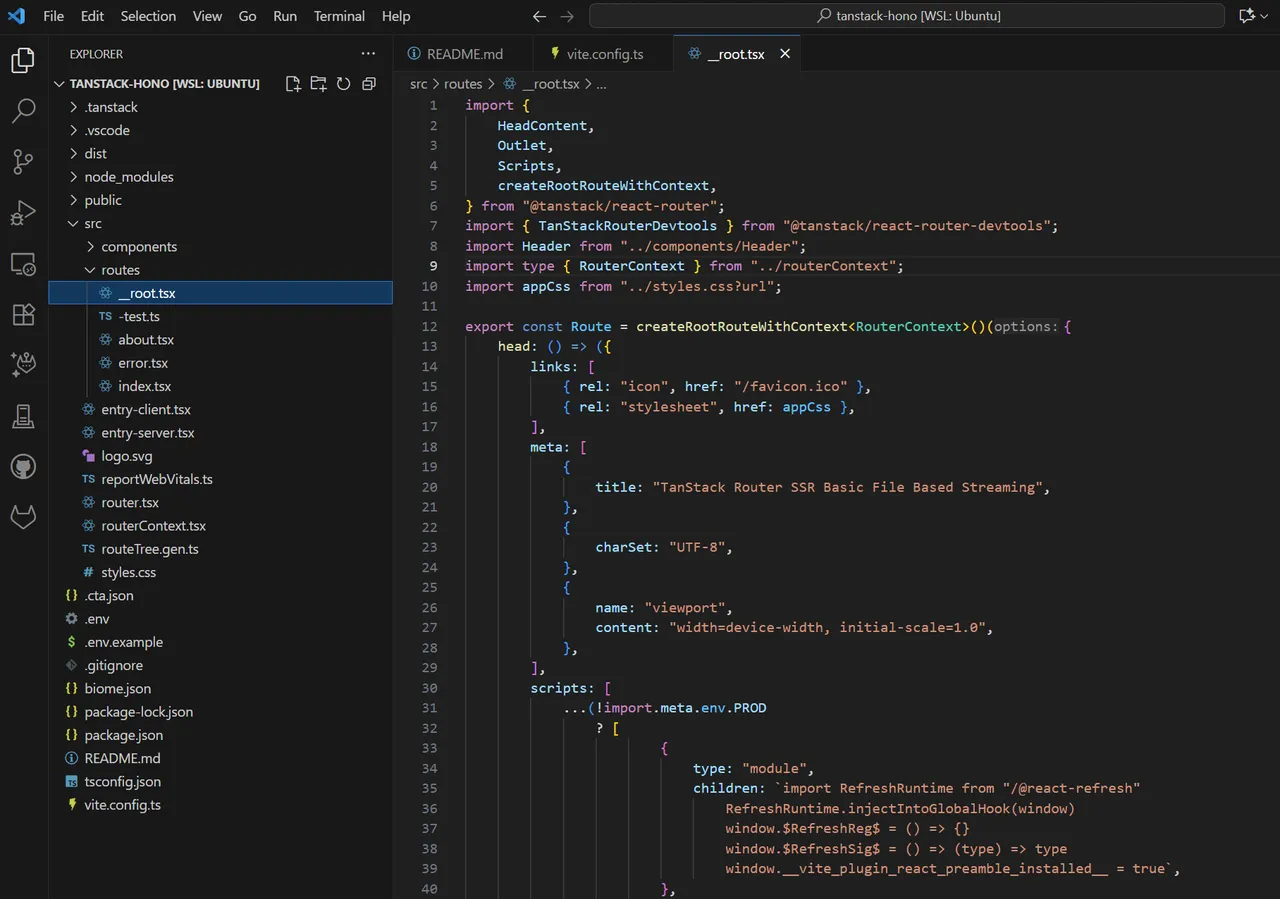Switch to the vite.config.ts tab
Viewport: 1280px width, 899px height.
(604, 54)
